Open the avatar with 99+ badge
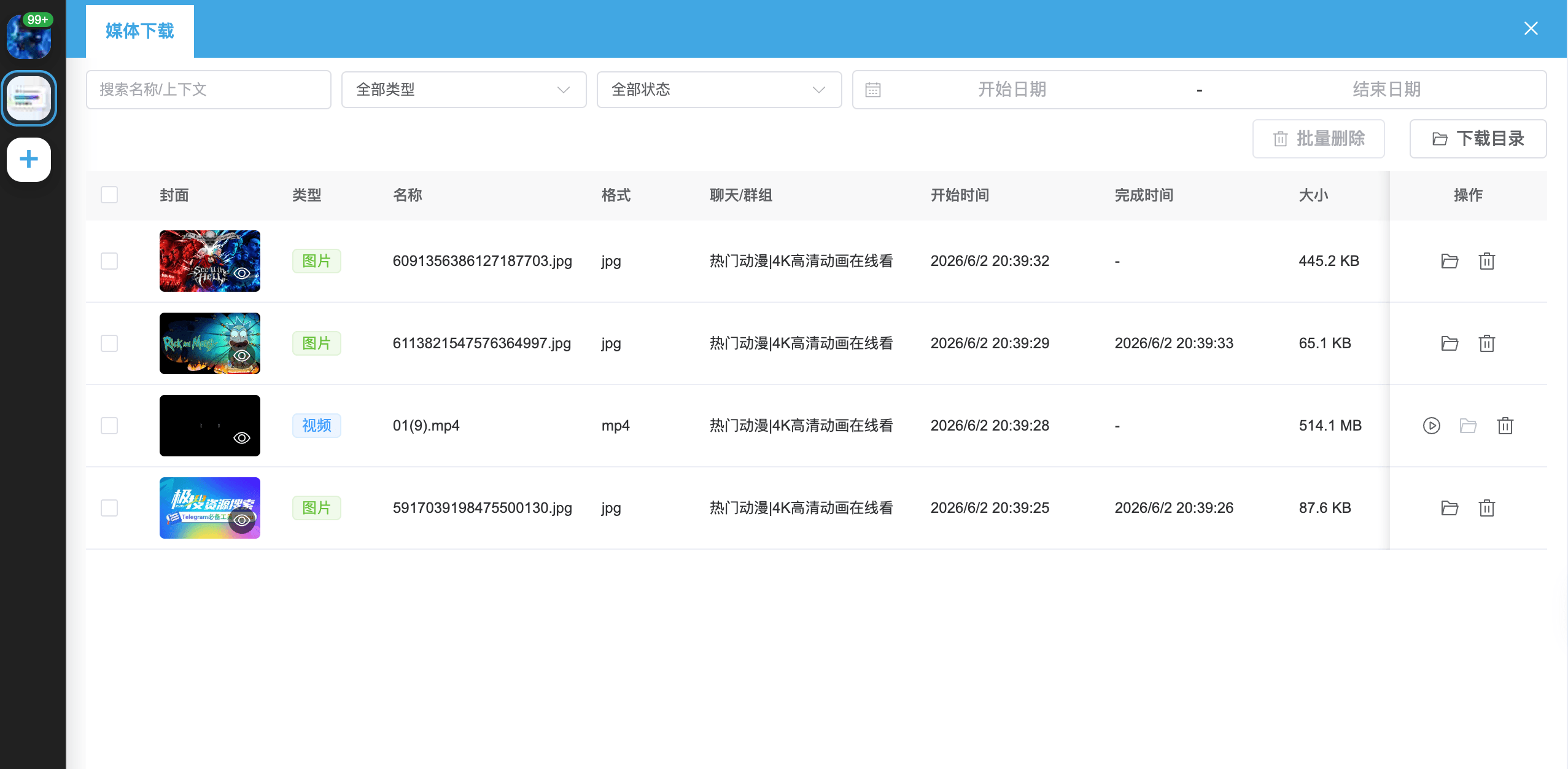This screenshot has width=1568, height=769. [29, 36]
